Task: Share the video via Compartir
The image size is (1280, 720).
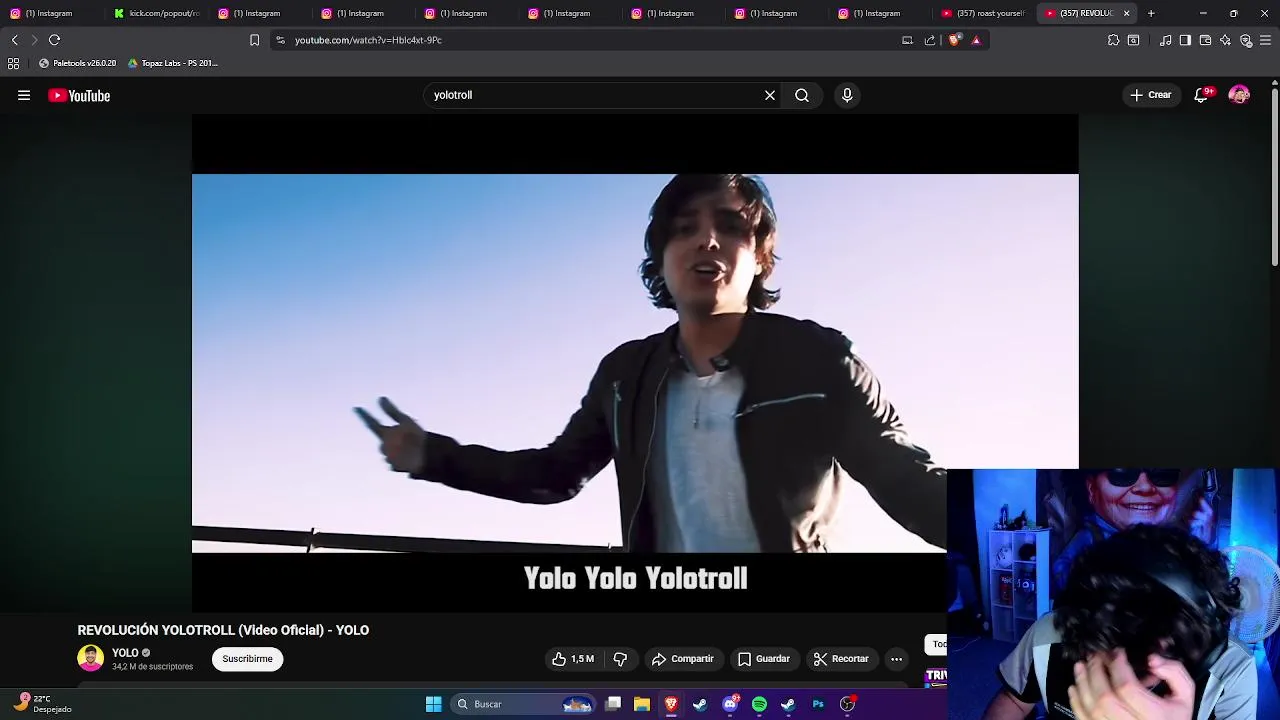Action: coord(683,659)
